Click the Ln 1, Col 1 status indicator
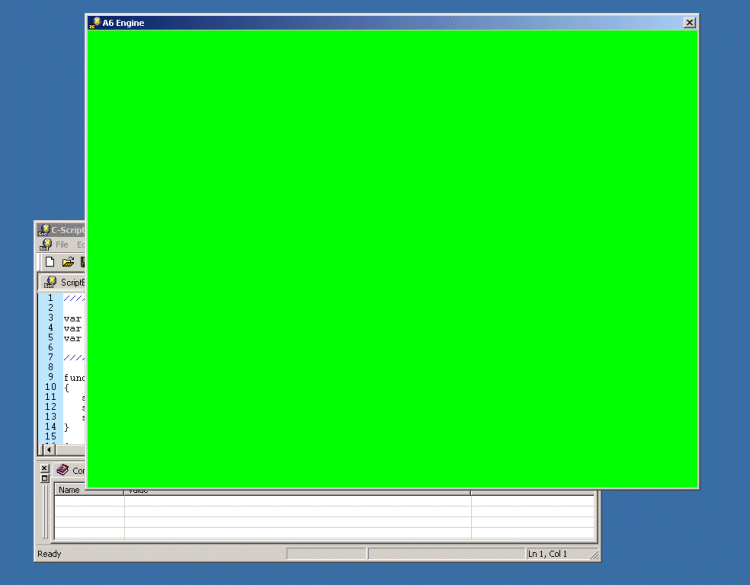The width and height of the screenshot is (750, 585). click(x=547, y=554)
